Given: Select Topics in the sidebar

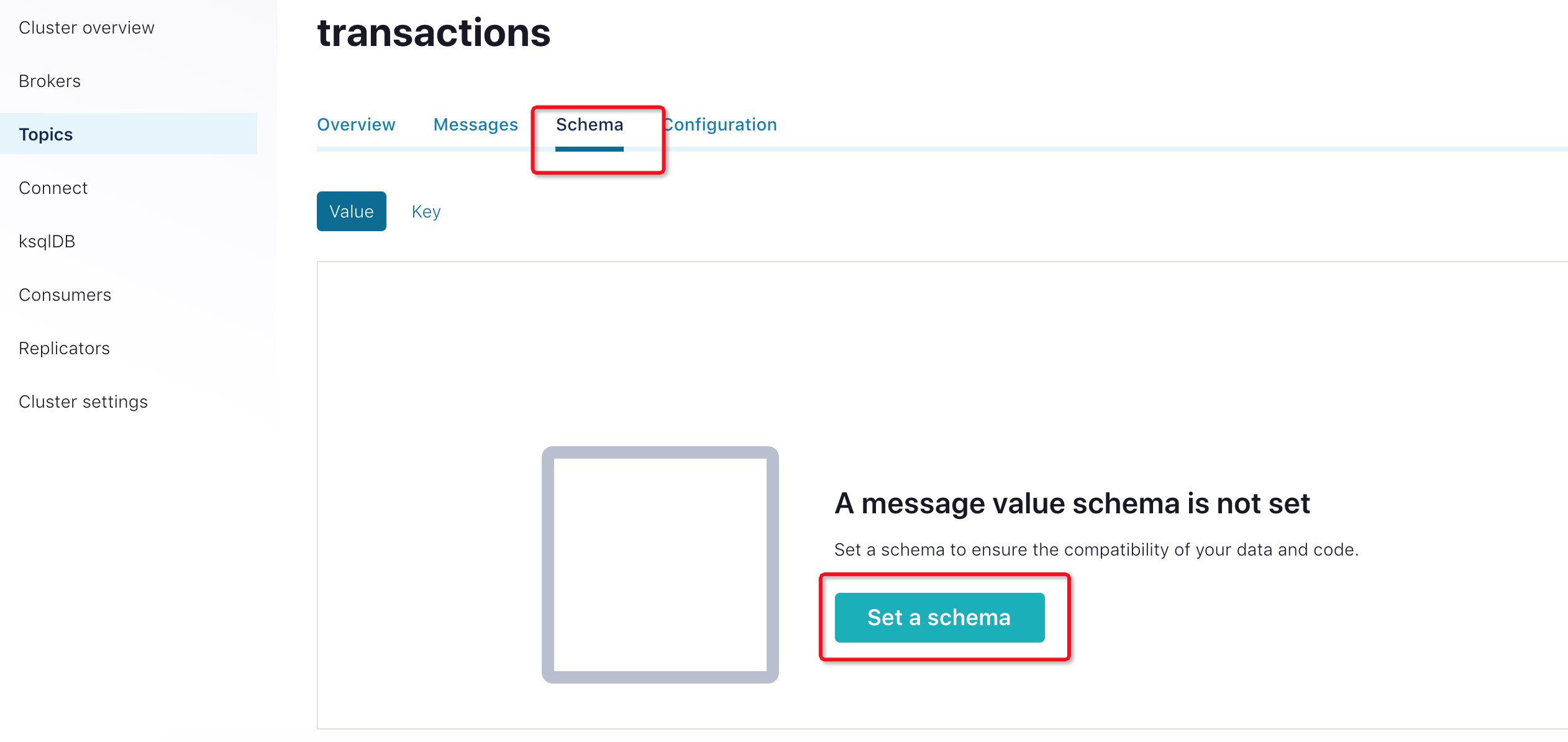Looking at the screenshot, I should coord(46,134).
